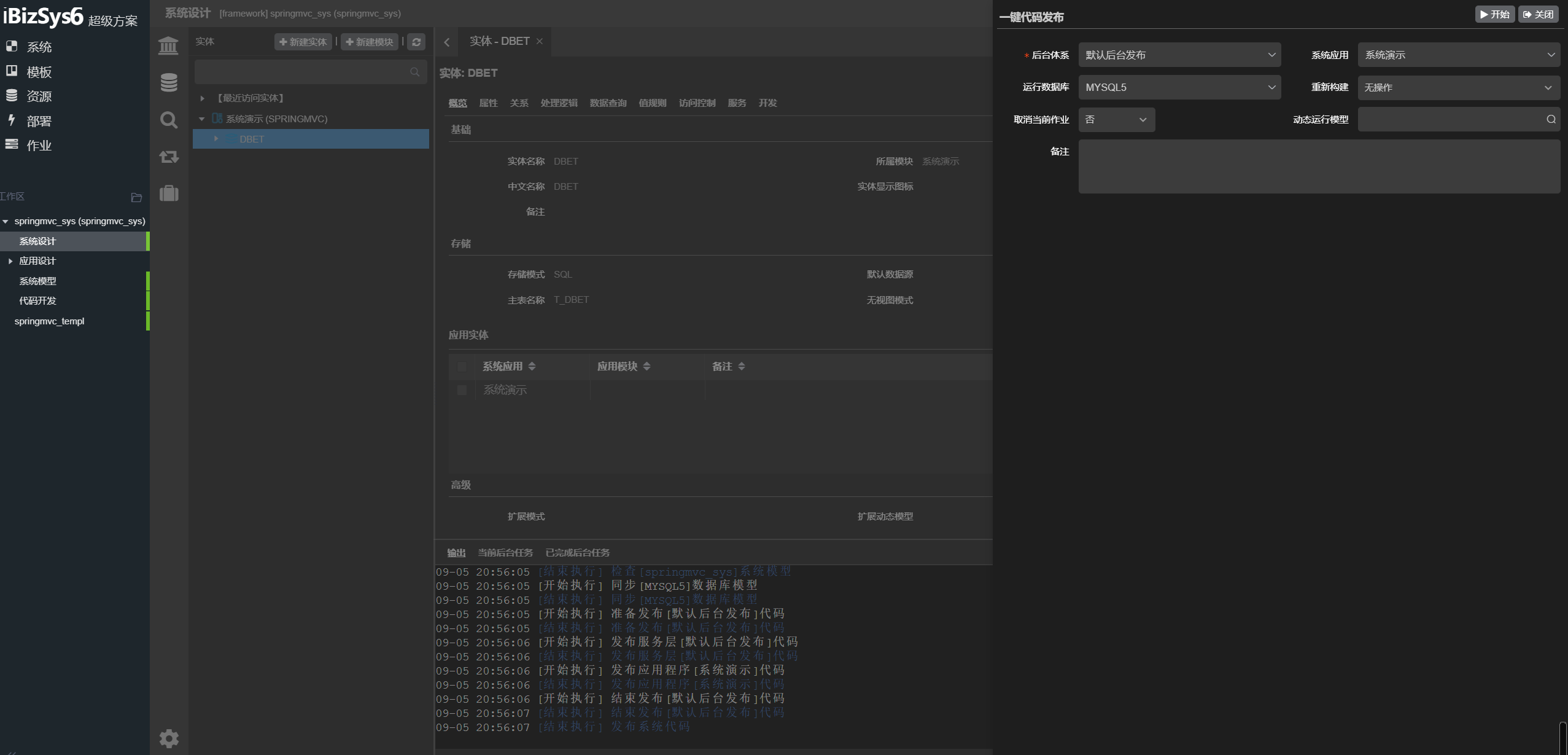Open the 当前后台任务 tab
The width and height of the screenshot is (1568, 755).
point(505,553)
